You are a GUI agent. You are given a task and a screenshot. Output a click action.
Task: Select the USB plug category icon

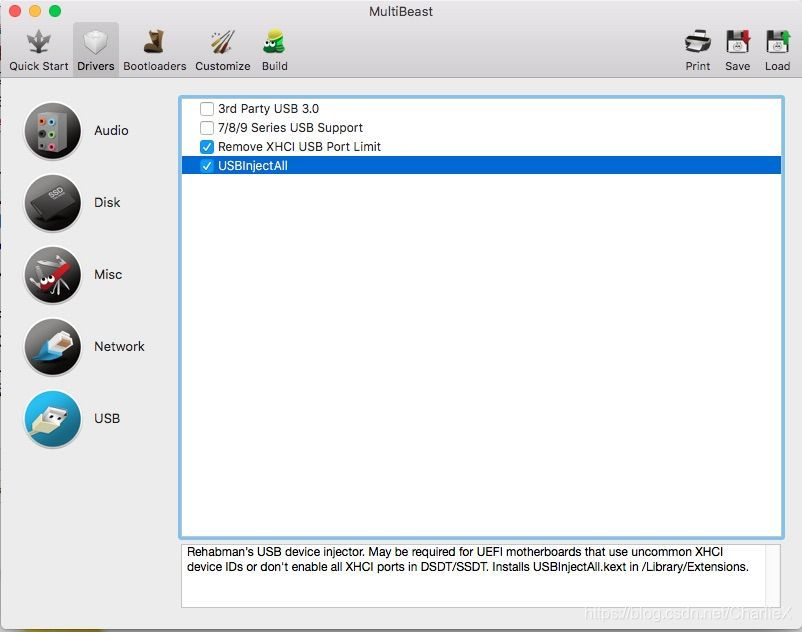[53, 419]
